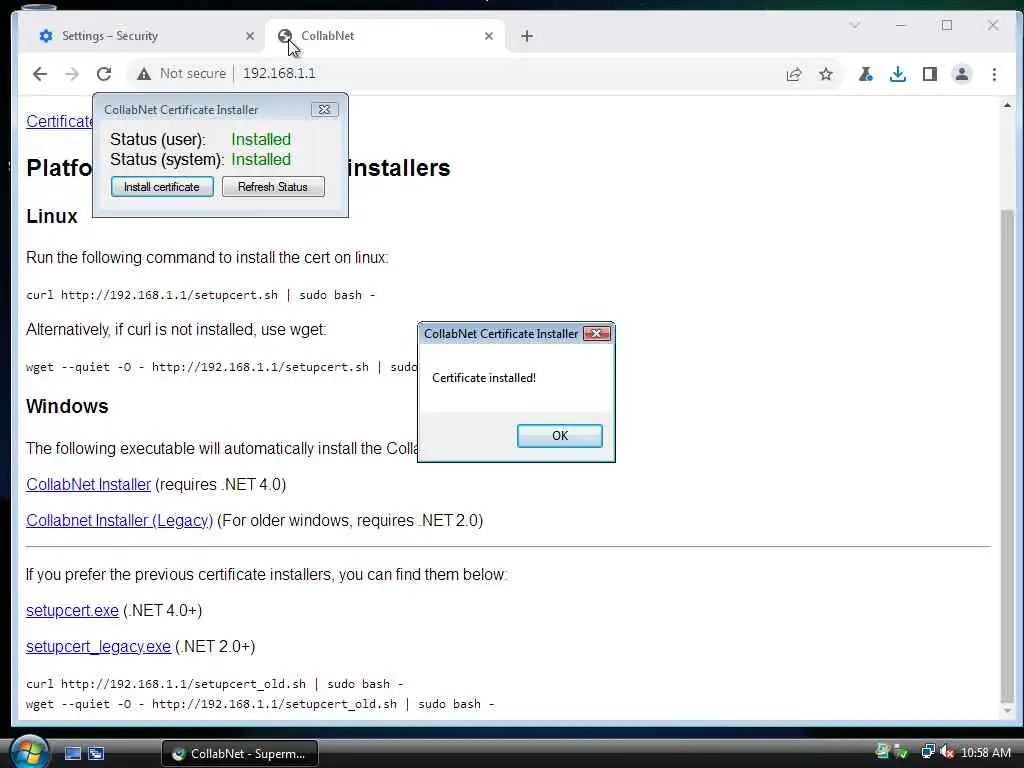The image size is (1024, 768).
Task: Open the Collabnet Installer (Legacy) link
Action: click(120, 520)
